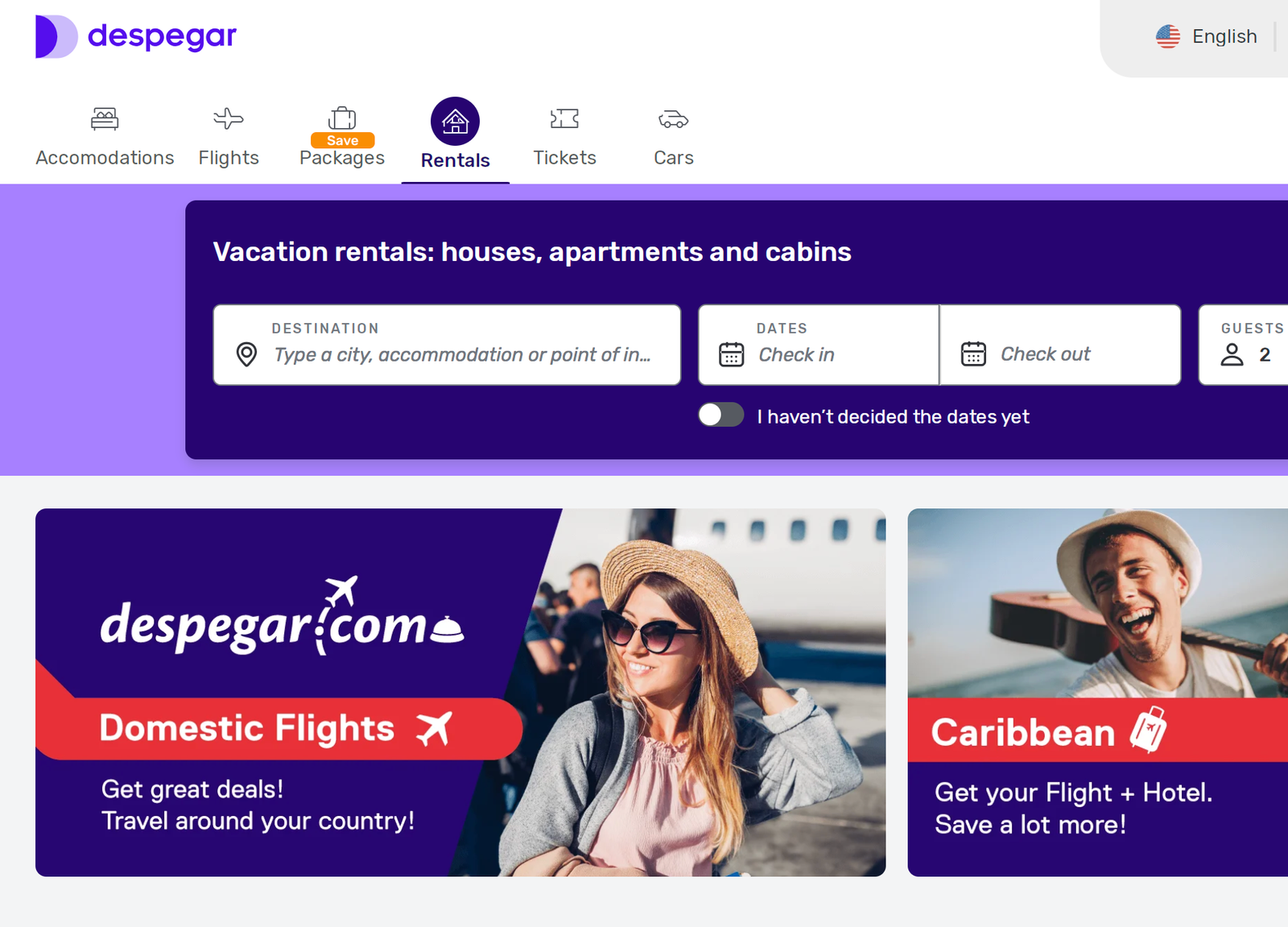Viewport: 1288px width, 927px height.
Task: Click the despegar logo
Action: click(x=136, y=36)
